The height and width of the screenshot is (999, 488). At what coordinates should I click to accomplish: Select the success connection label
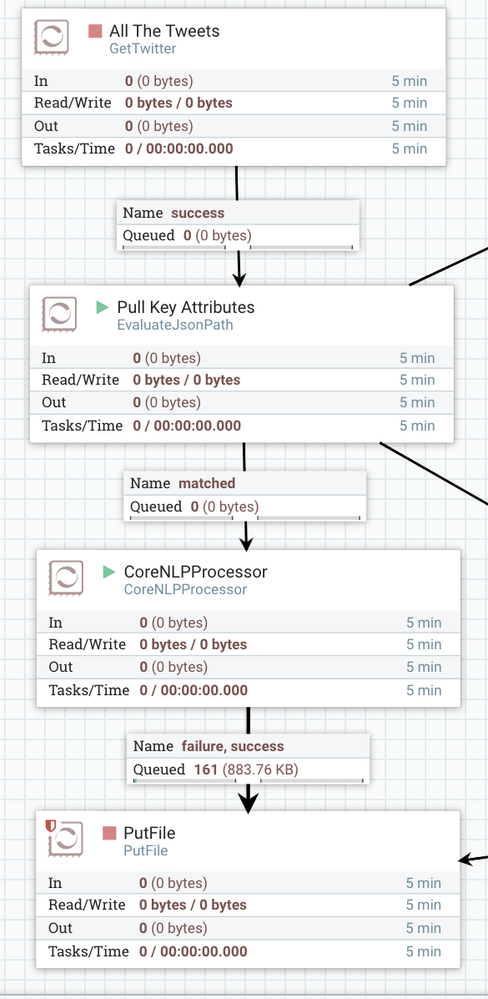point(238,226)
